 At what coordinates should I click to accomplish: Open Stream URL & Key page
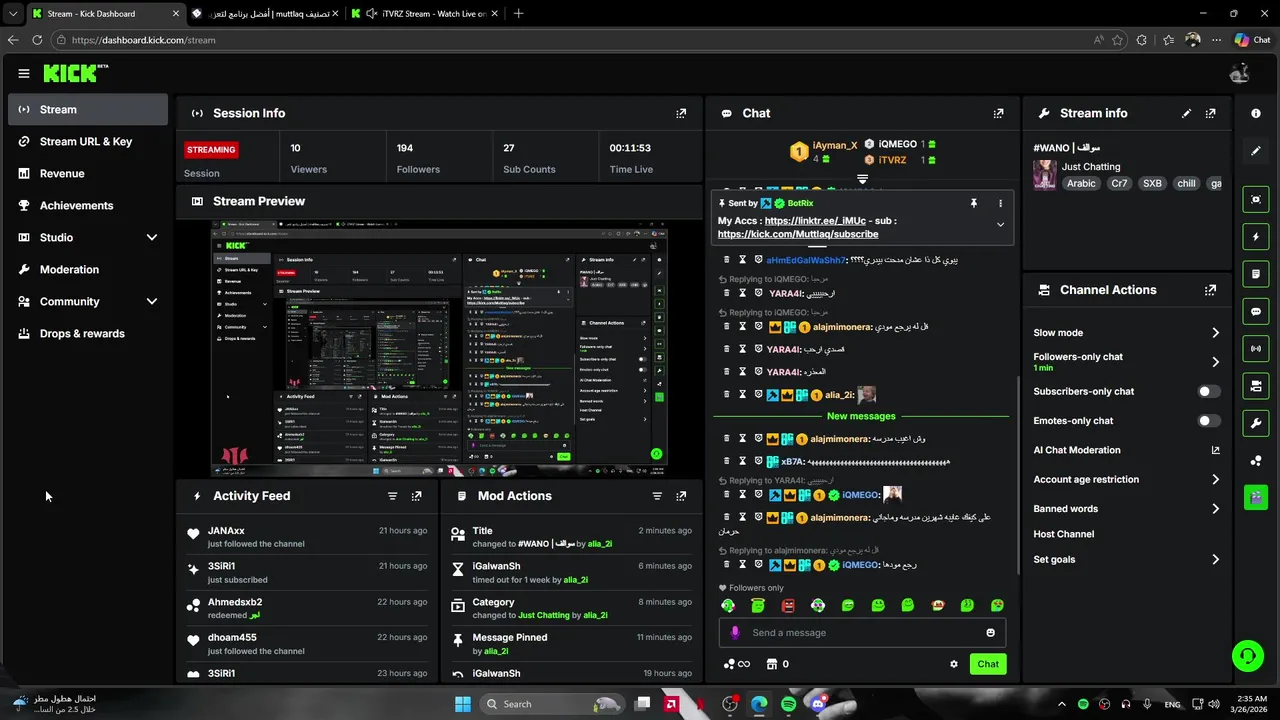(x=88, y=142)
